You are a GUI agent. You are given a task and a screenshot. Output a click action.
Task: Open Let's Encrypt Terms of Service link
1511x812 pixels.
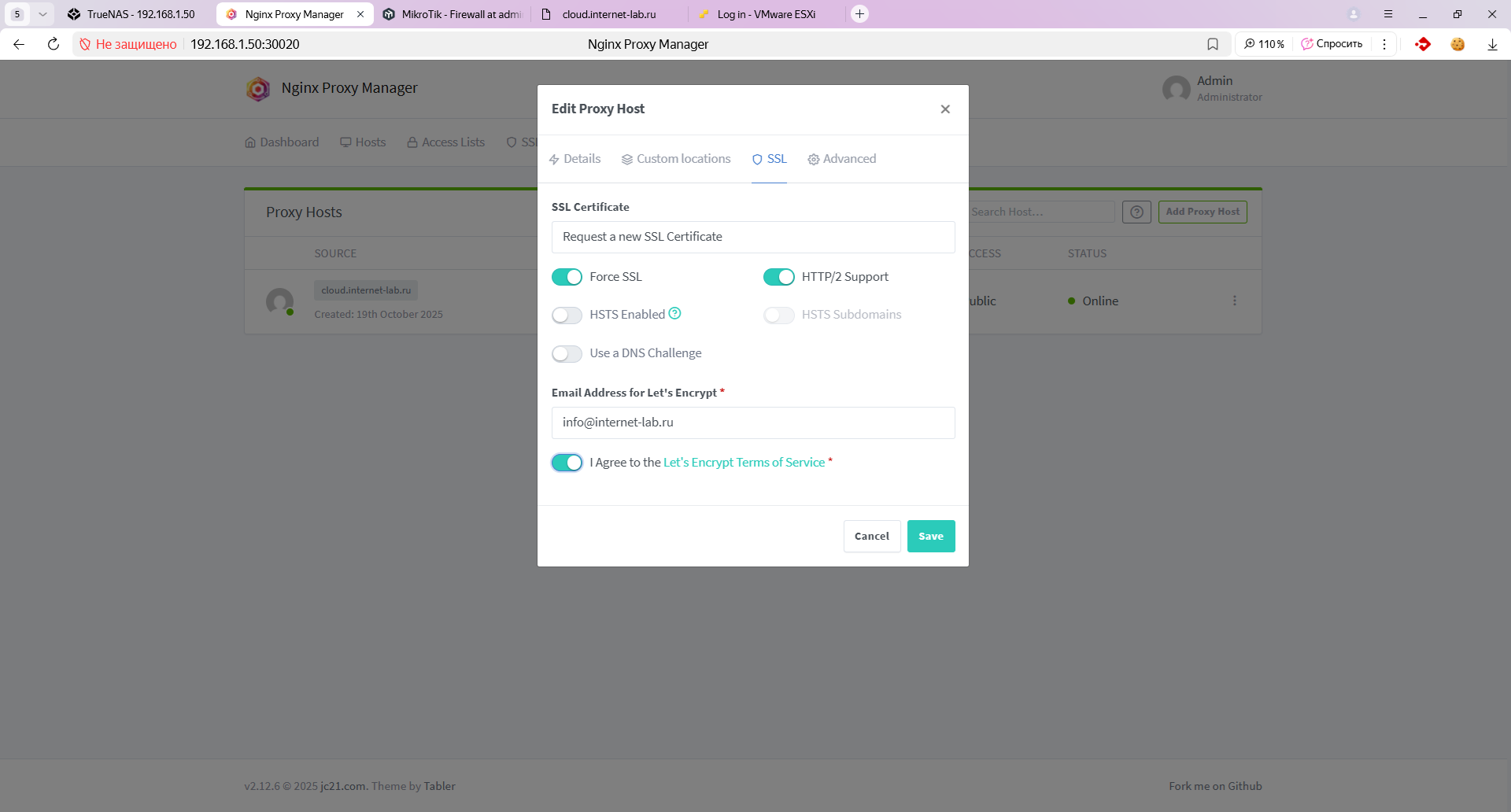pyautogui.click(x=744, y=463)
